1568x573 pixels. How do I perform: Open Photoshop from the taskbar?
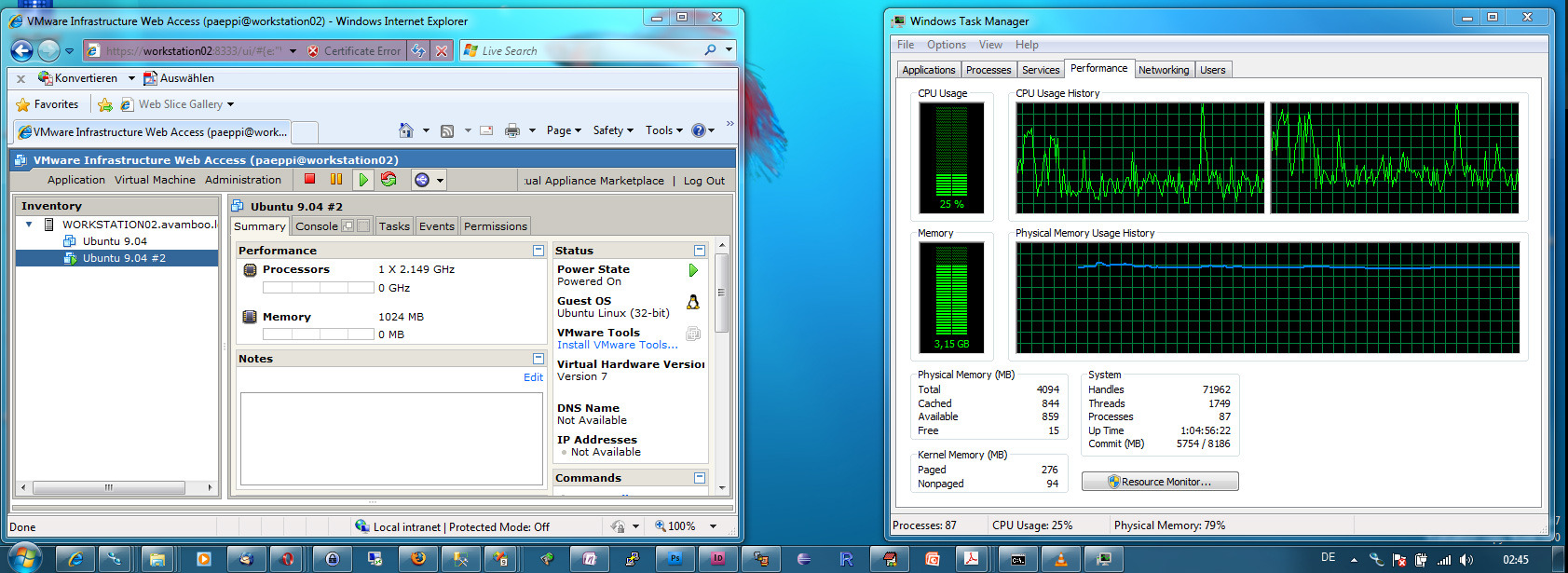pos(675,559)
